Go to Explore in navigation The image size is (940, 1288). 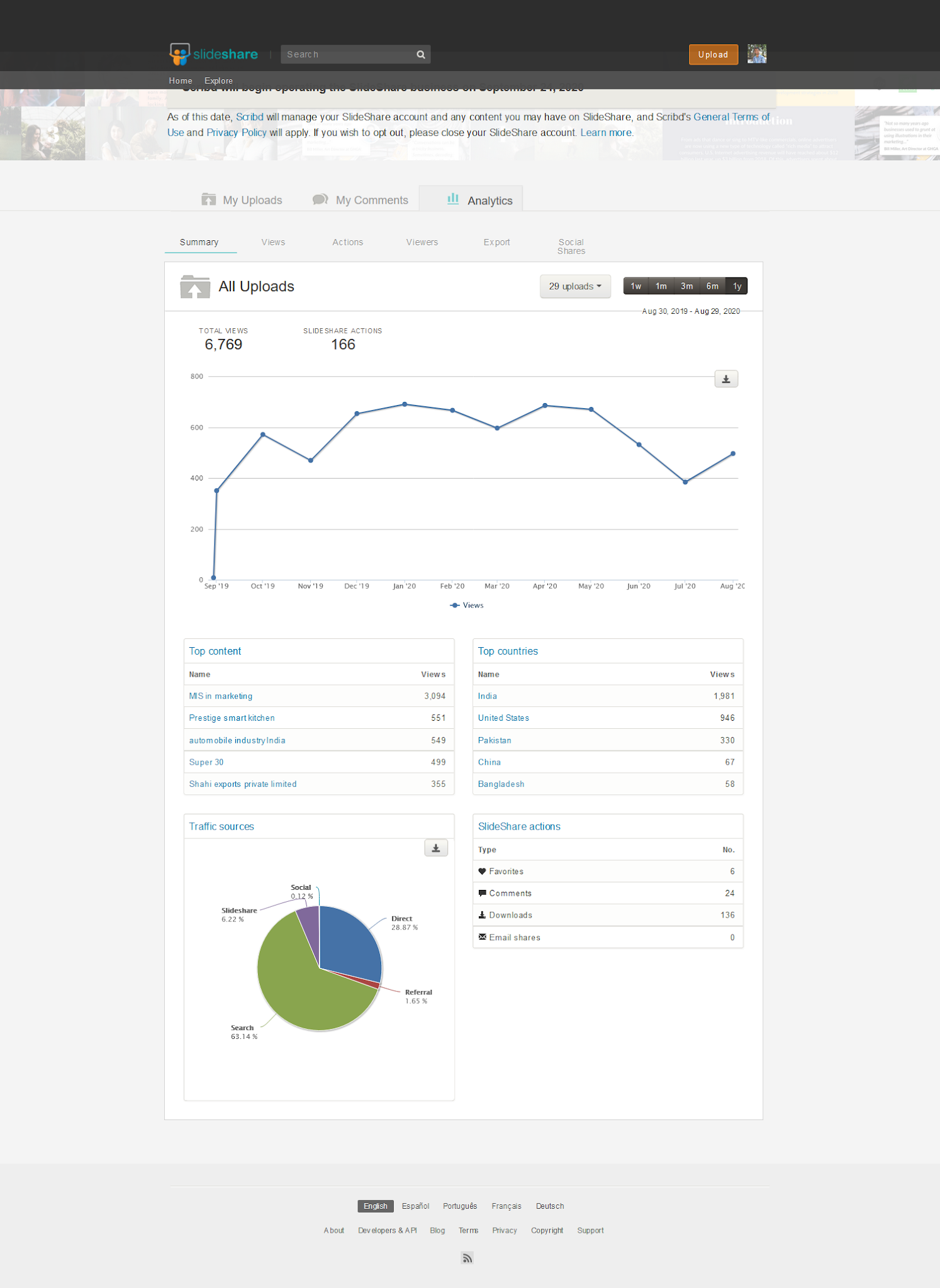click(x=218, y=80)
